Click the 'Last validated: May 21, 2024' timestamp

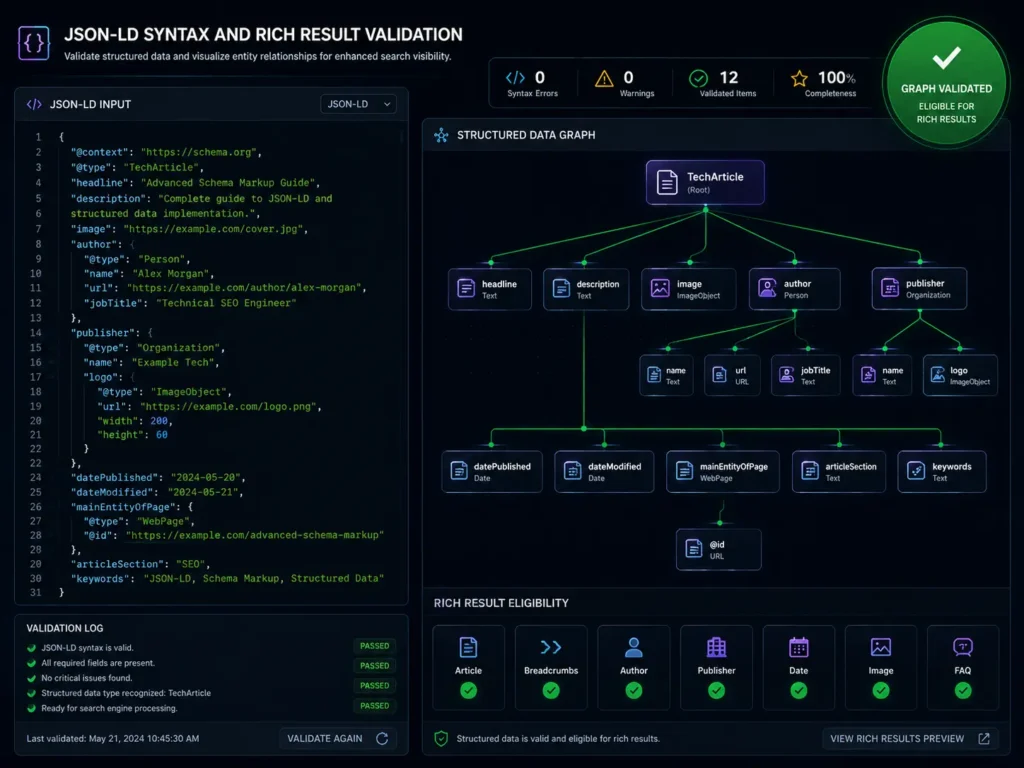point(113,739)
